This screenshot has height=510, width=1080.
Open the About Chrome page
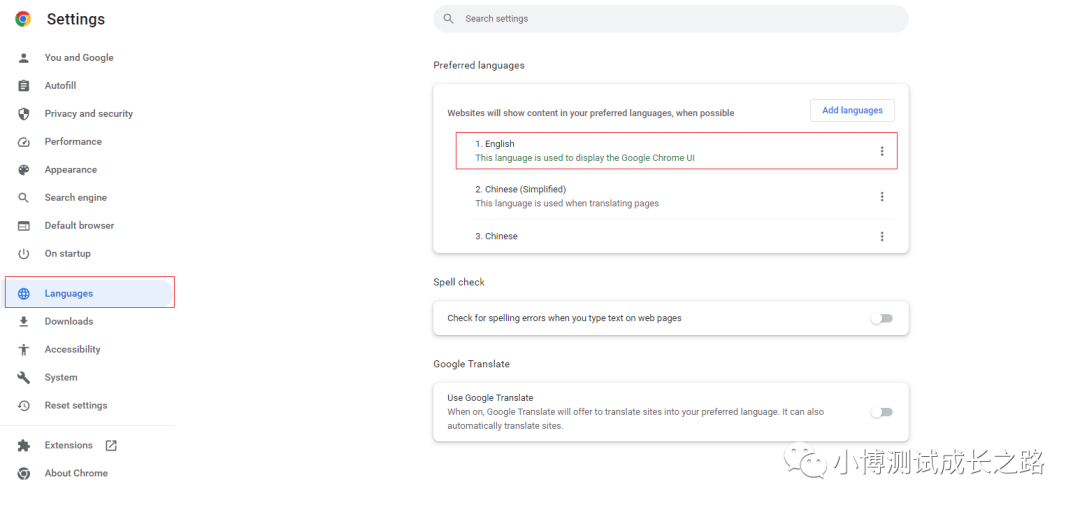click(76, 474)
